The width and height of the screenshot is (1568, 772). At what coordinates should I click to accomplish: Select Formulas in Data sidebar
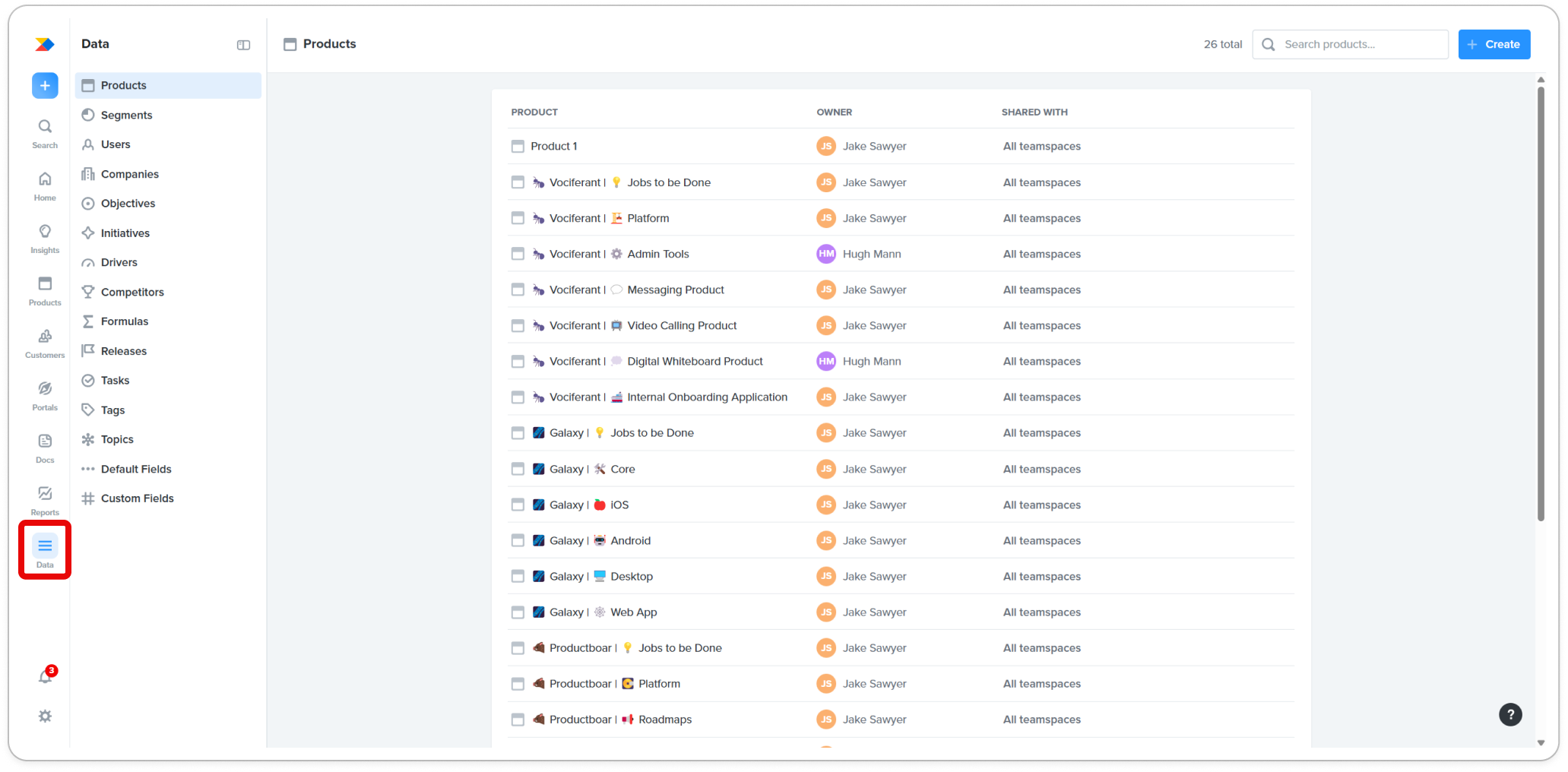(168, 321)
